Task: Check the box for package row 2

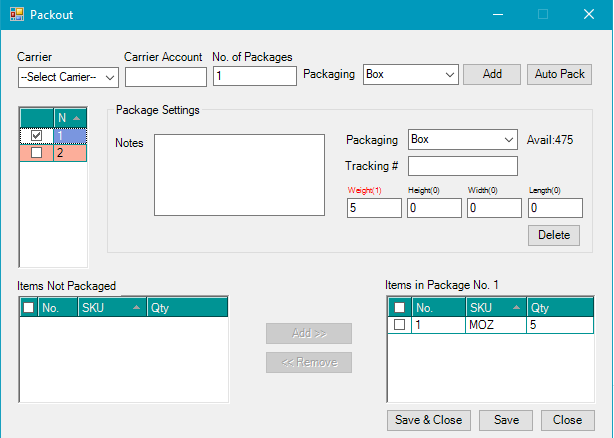Action: (x=37, y=153)
